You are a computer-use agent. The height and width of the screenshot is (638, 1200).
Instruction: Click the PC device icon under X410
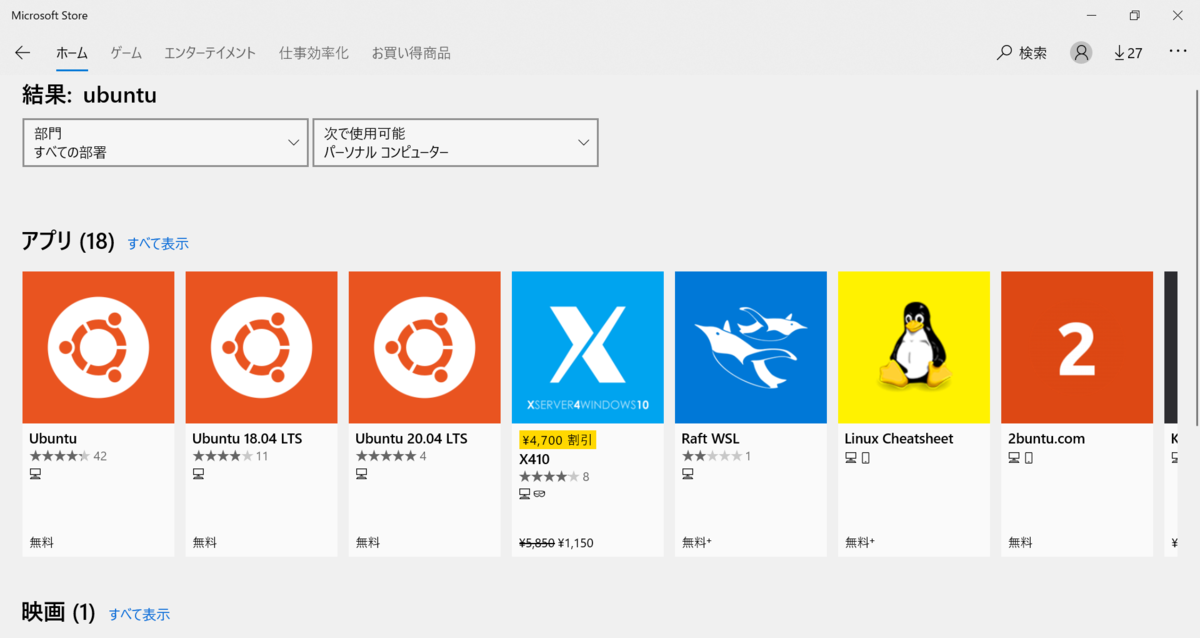[524, 494]
